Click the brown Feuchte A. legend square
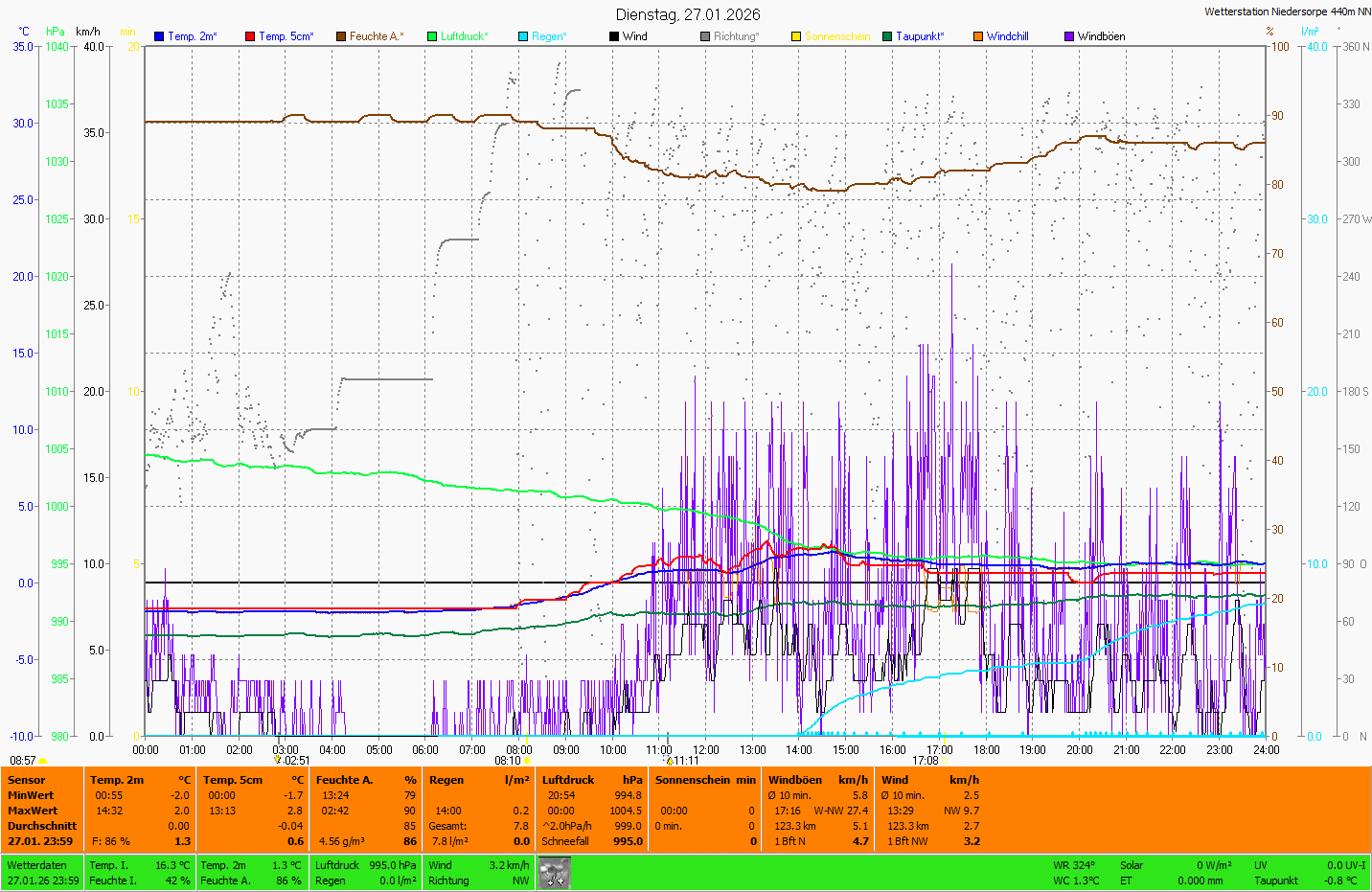 341,36
